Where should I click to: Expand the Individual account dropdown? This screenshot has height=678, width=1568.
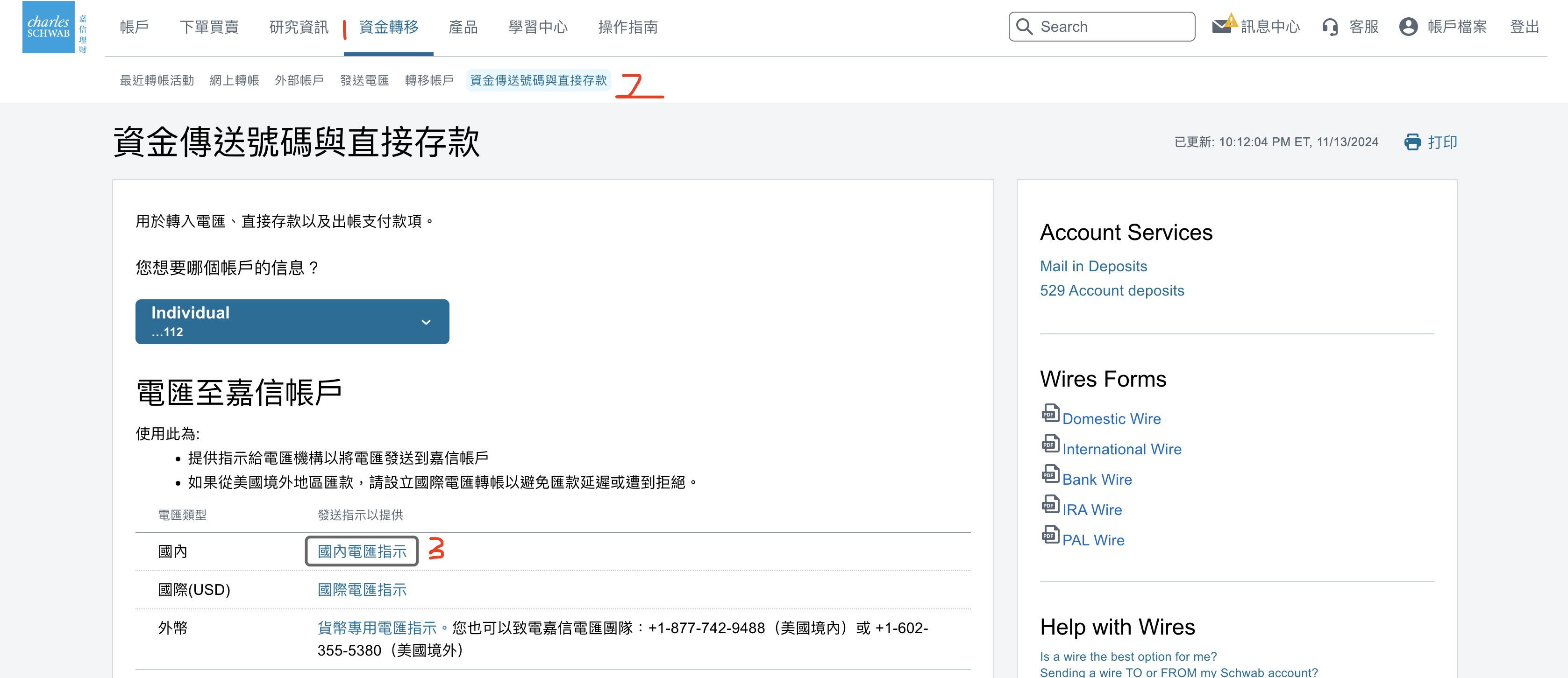tap(292, 322)
